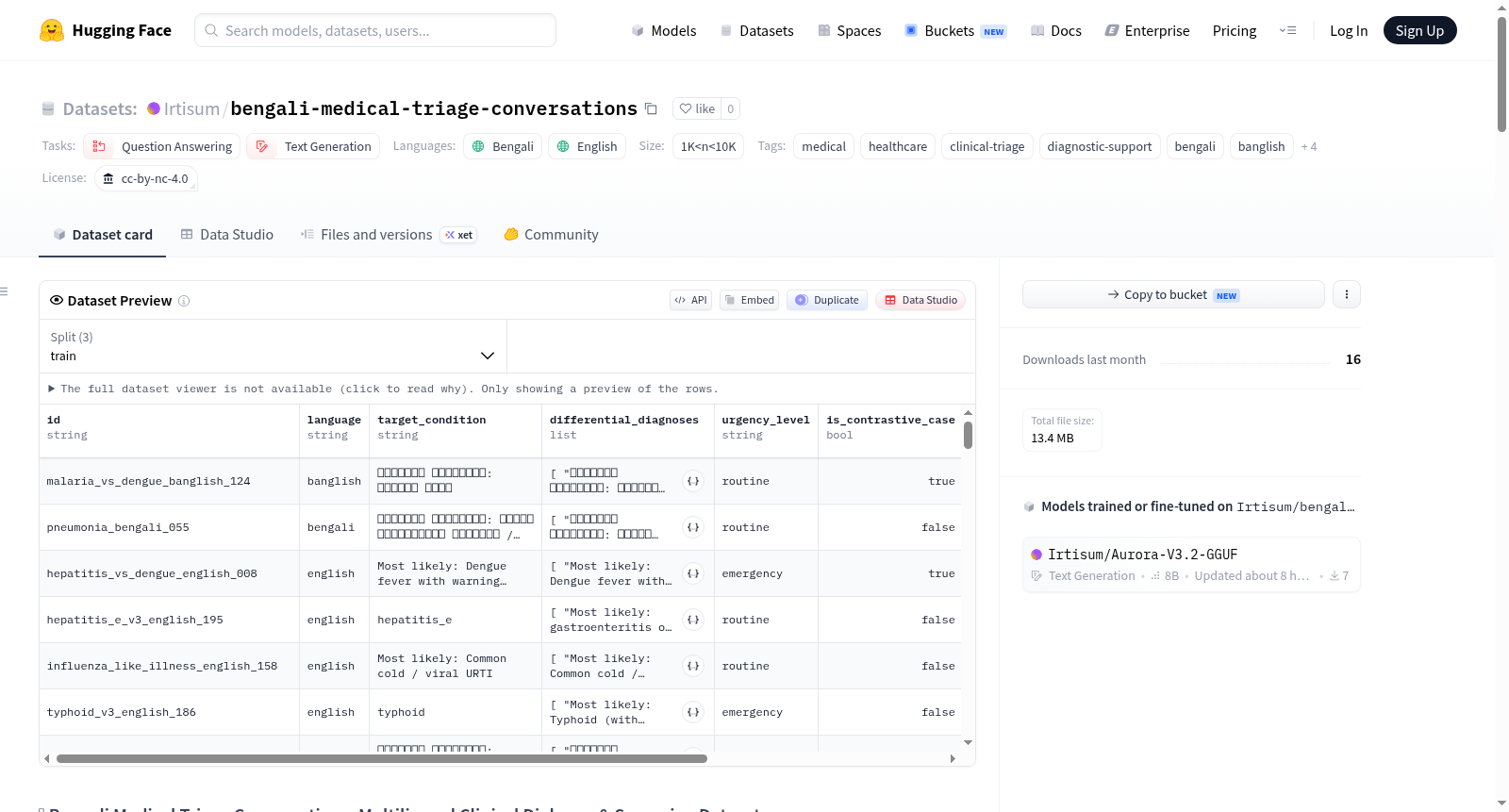This screenshot has width=1509, height=812.
Task: Expand JSON cell in influenza_like_illness_english_158 row
Action: pyautogui.click(x=693, y=666)
